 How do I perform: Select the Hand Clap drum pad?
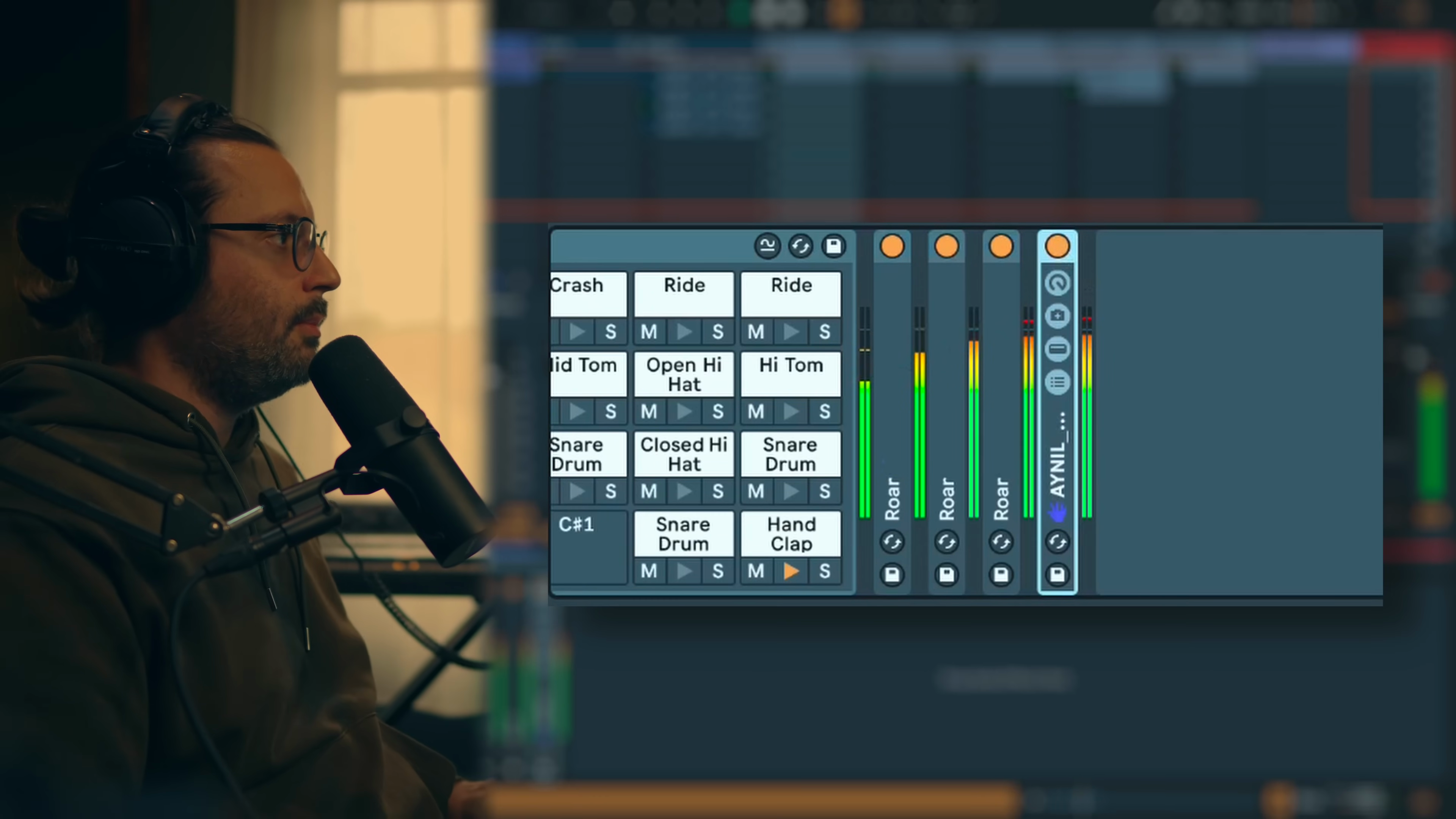click(791, 533)
